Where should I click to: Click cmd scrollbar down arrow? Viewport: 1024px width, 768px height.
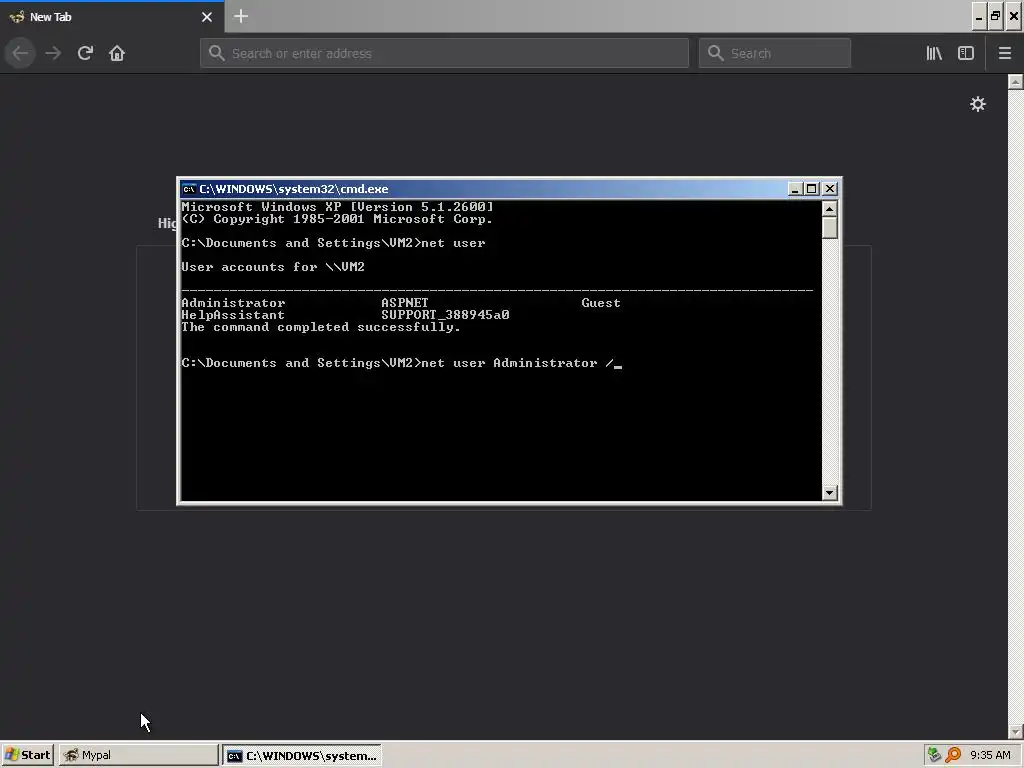tap(829, 492)
